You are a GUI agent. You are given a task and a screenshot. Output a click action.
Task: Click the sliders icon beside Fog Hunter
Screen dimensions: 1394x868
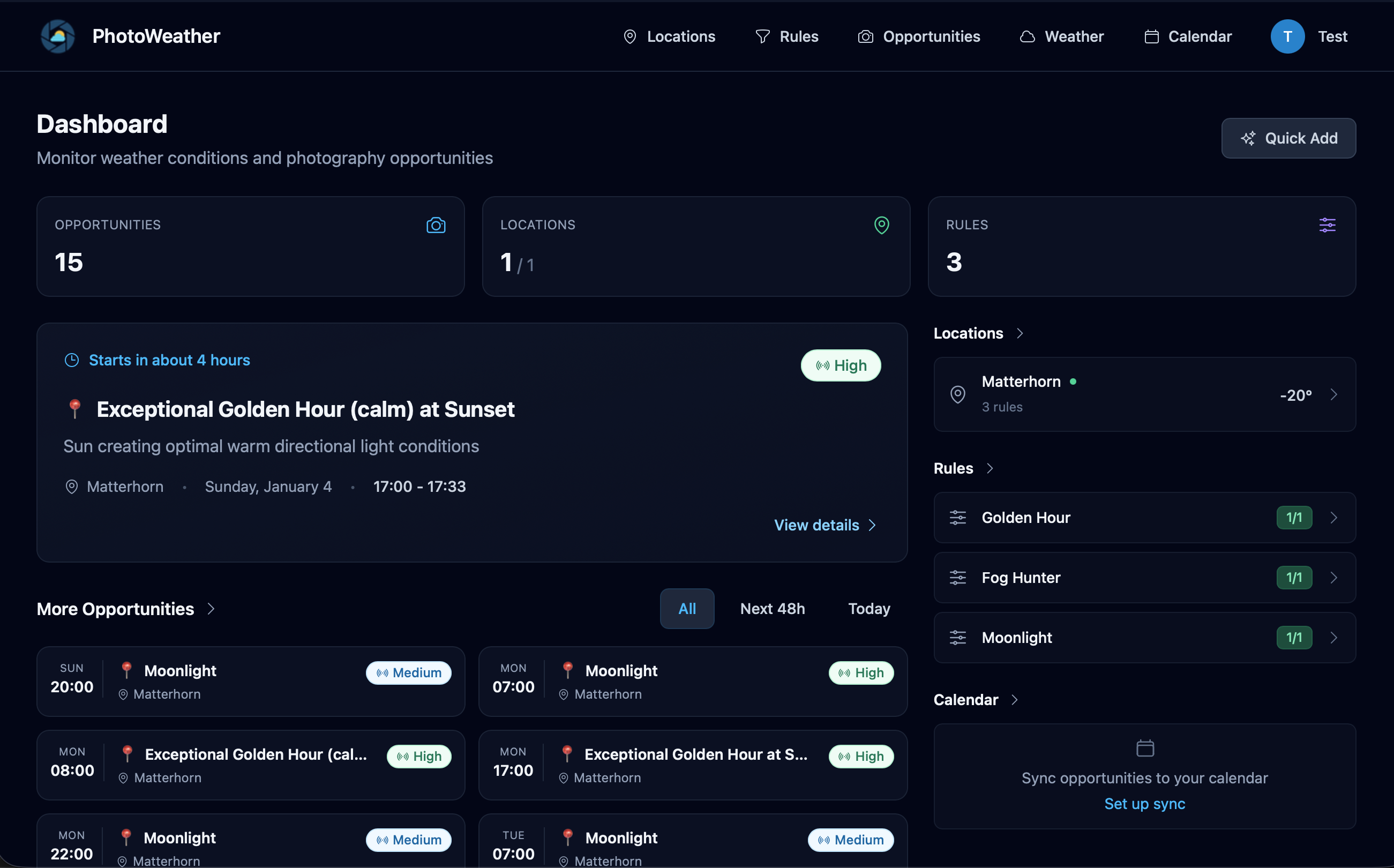tap(957, 578)
